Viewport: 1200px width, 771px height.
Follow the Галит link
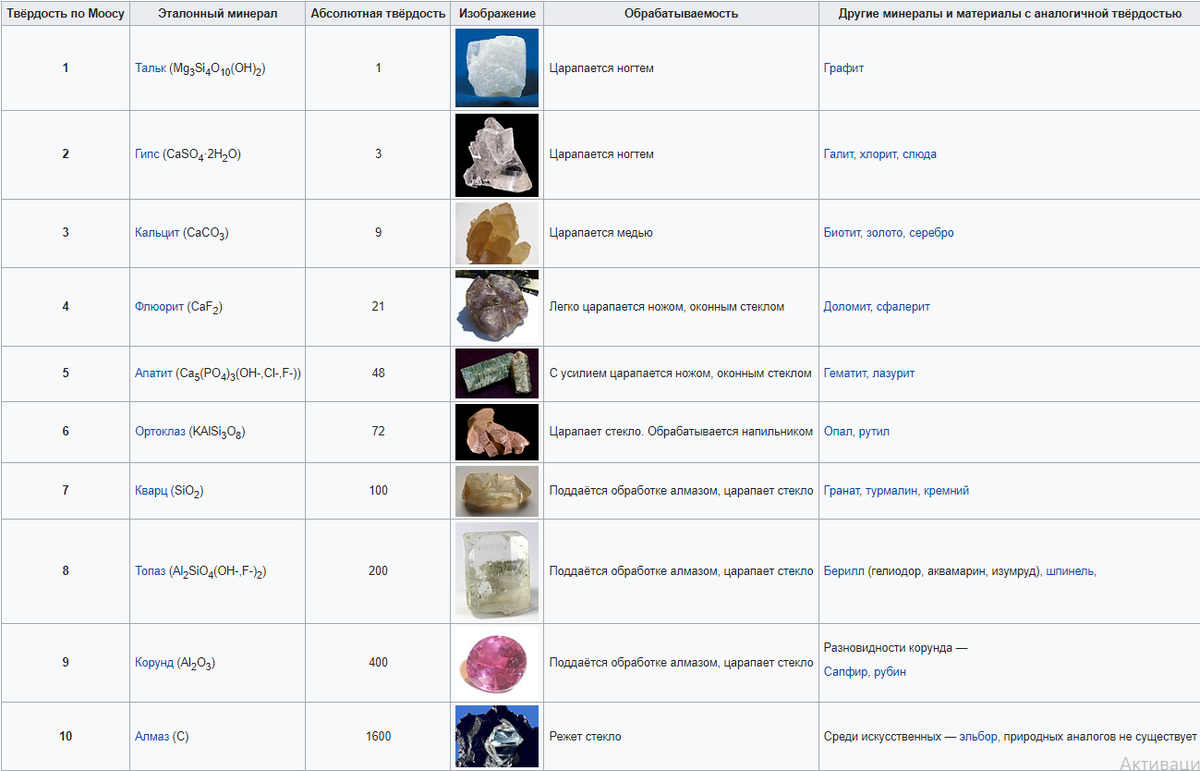(x=838, y=154)
